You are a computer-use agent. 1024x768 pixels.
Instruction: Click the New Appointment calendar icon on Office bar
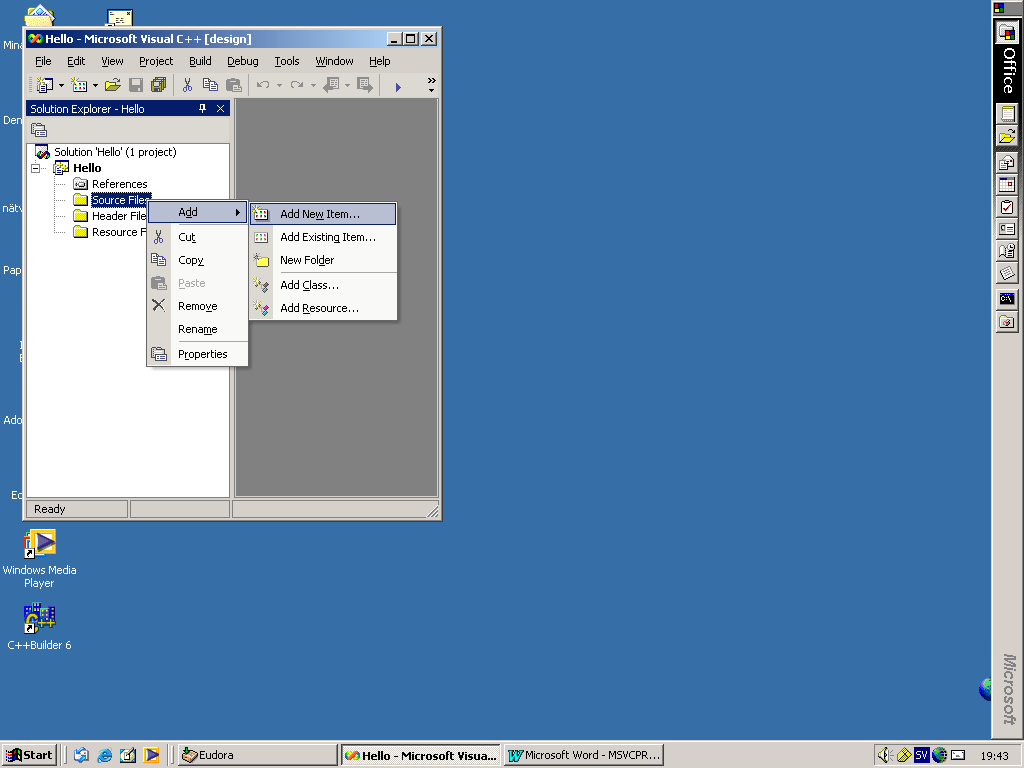coord(1007,185)
